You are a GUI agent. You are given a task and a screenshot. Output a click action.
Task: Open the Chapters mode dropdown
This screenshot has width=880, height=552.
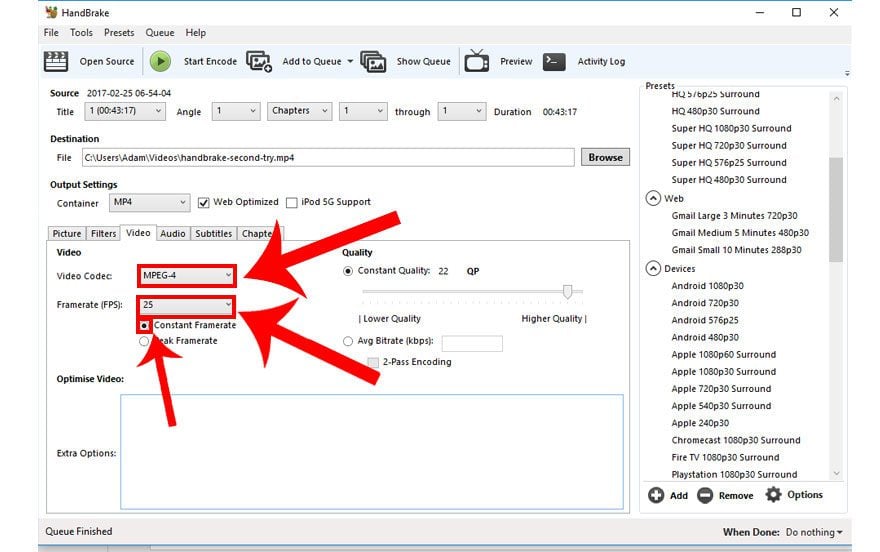pyautogui.click(x=299, y=111)
